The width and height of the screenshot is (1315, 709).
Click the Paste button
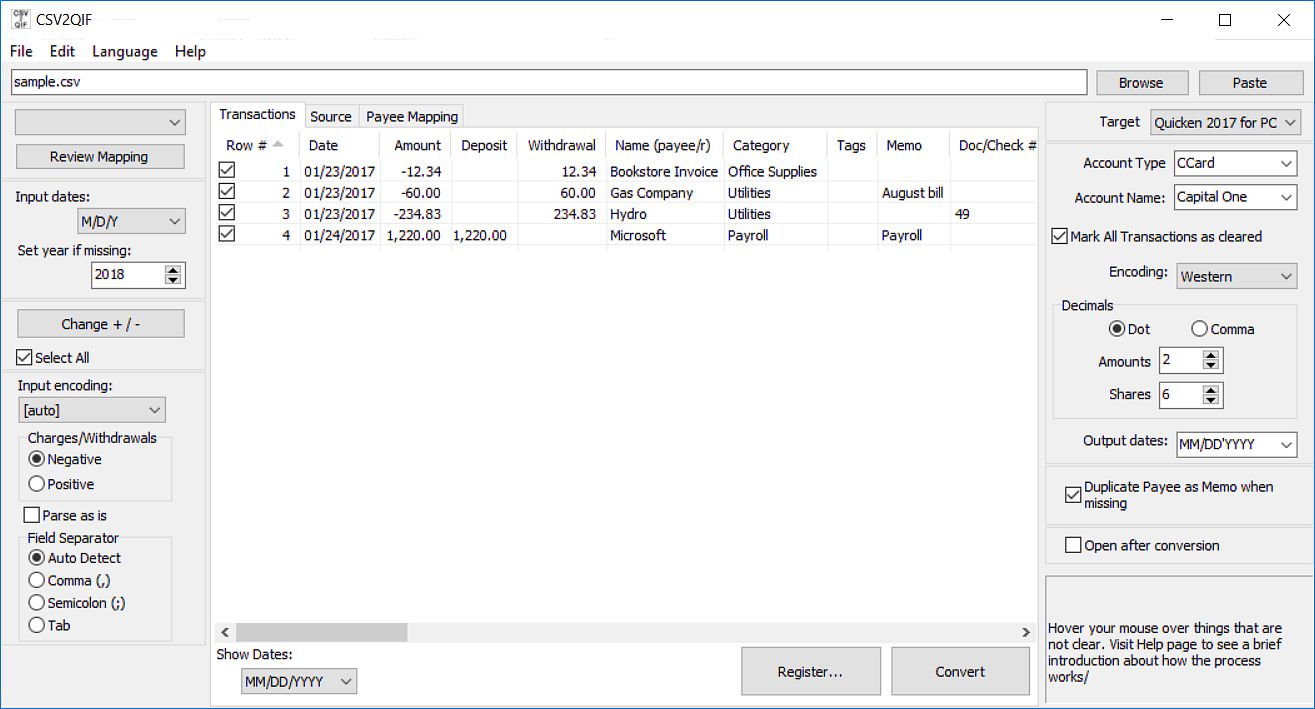[1250, 83]
